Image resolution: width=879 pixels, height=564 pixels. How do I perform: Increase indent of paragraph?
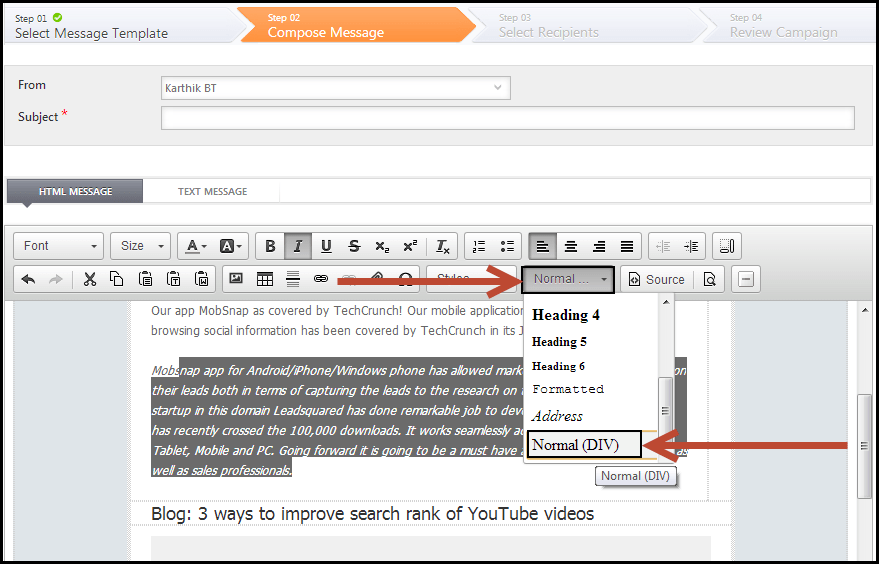click(691, 246)
